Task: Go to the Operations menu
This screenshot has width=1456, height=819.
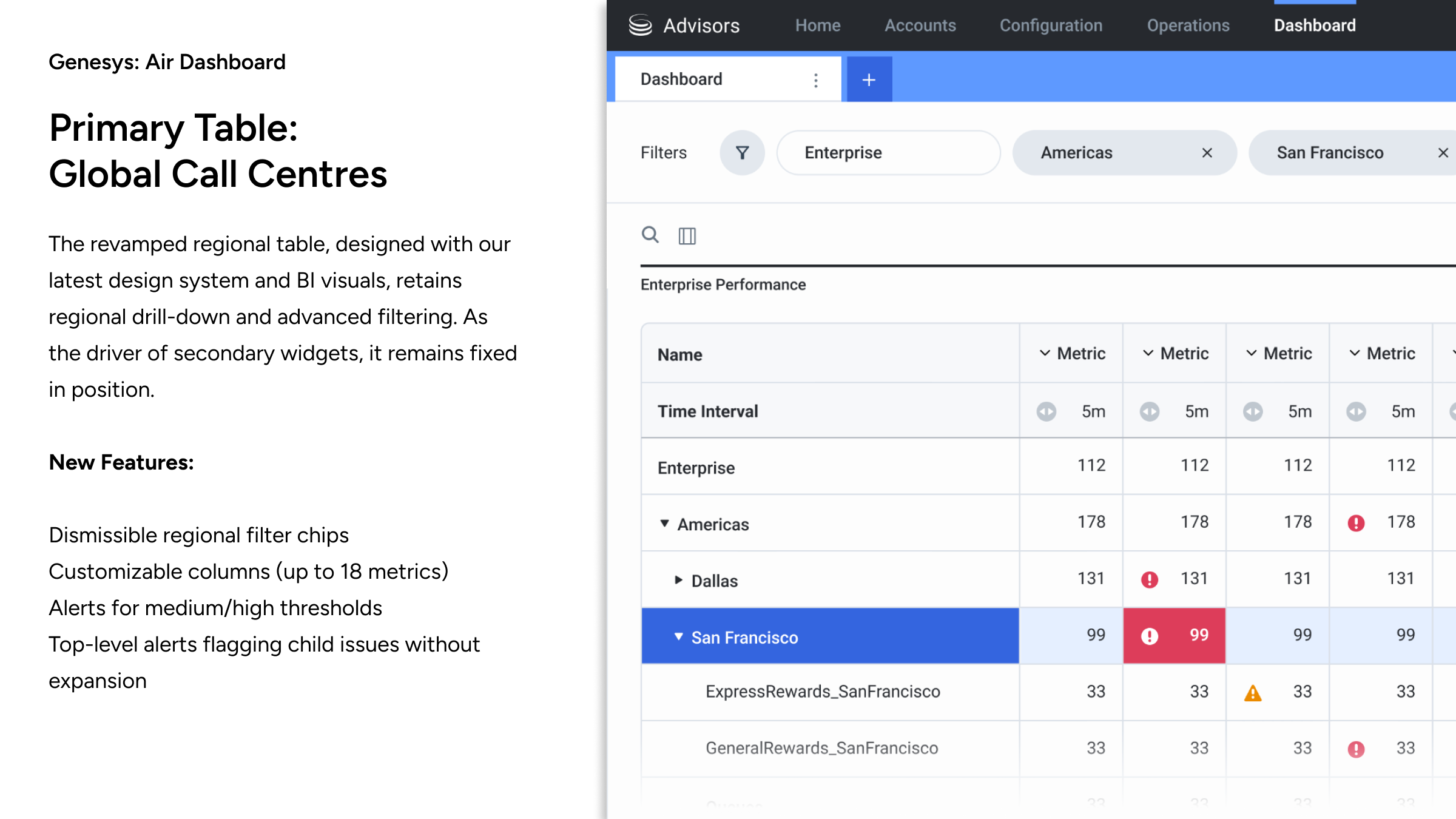Action: 1188,25
